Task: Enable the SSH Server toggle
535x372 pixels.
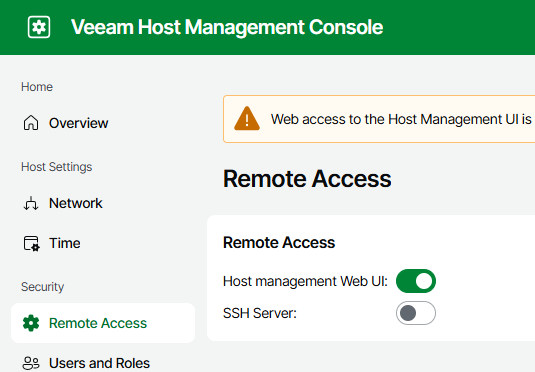Action: coord(416,313)
